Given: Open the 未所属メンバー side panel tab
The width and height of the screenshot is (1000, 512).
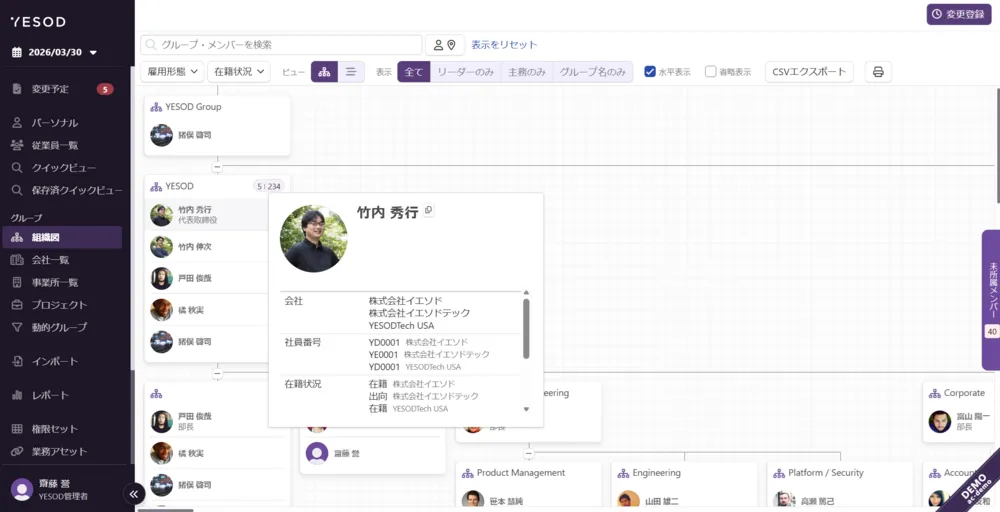Looking at the screenshot, I should click(x=991, y=300).
